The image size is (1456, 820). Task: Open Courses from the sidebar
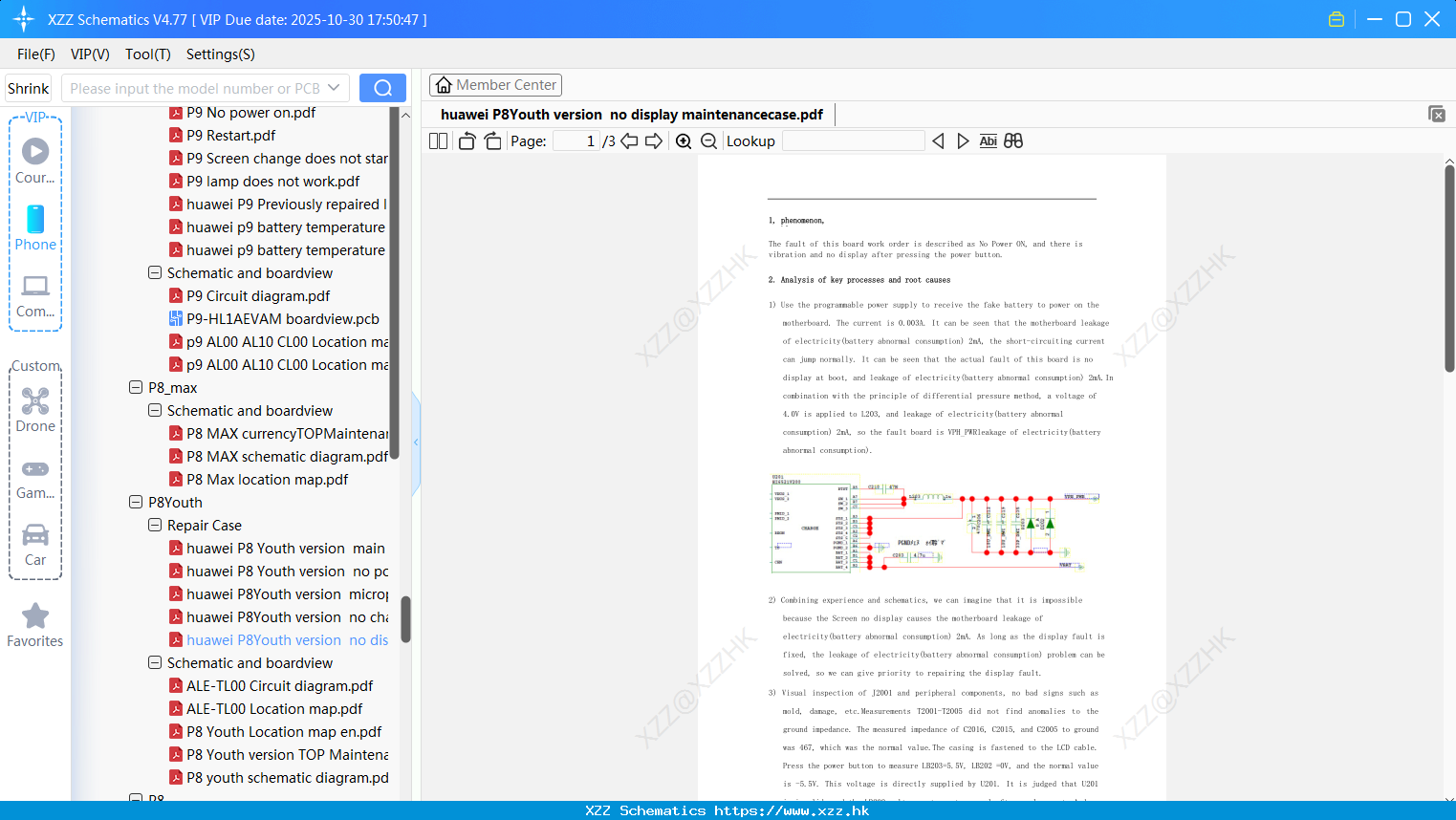pyautogui.click(x=35, y=161)
